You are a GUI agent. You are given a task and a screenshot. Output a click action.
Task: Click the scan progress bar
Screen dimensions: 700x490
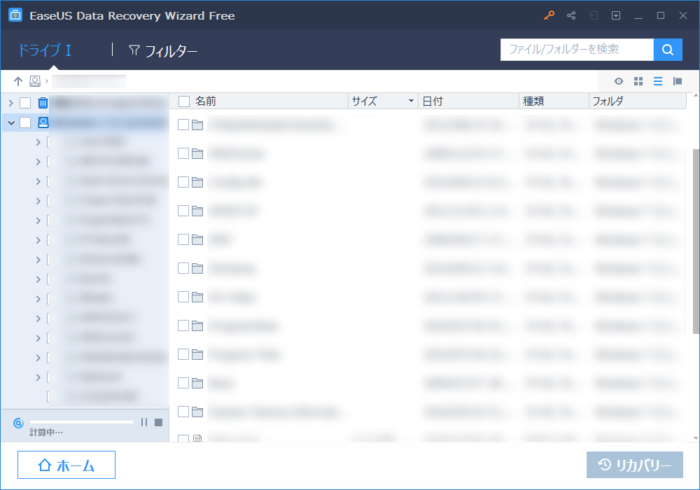coord(82,422)
